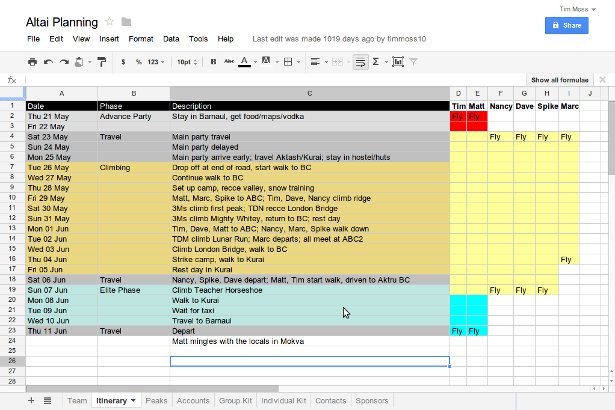Switch to the Sponsors sheet tab
The width and height of the screenshot is (615, 410).
coord(372,401)
